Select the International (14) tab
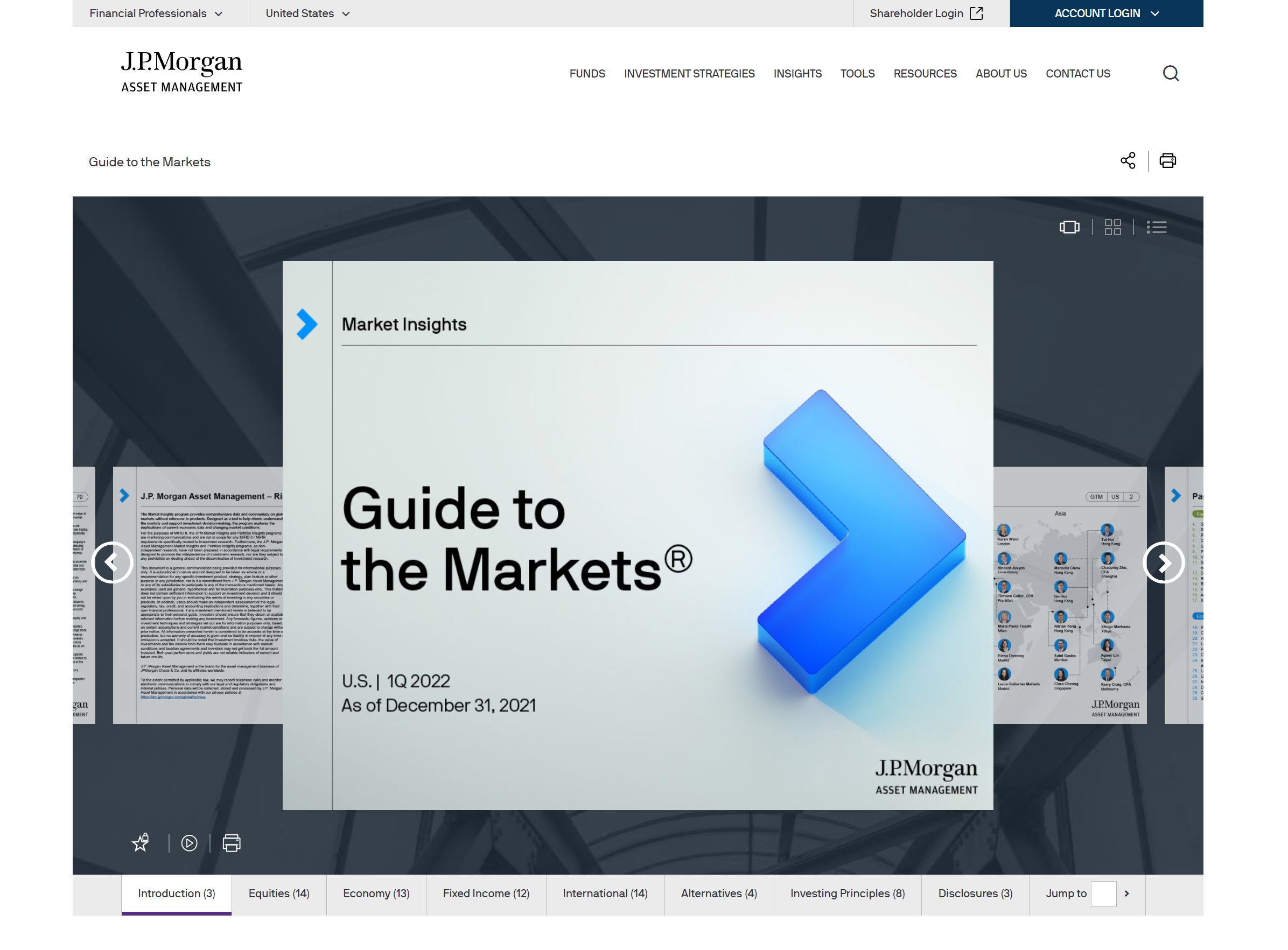The height and width of the screenshot is (950, 1288). tap(605, 893)
